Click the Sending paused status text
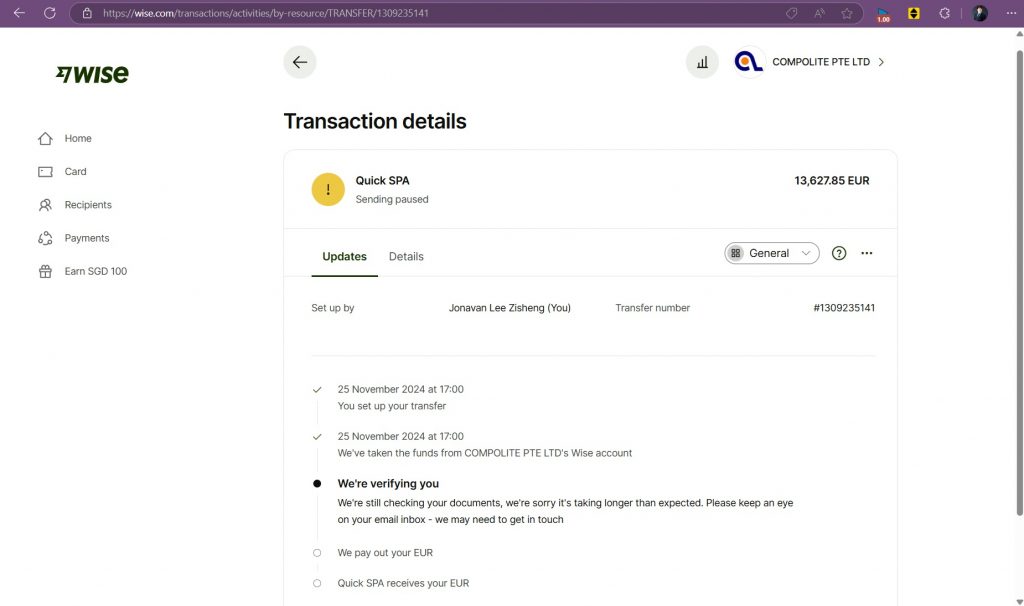The image size is (1024, 606). point(392,199)
